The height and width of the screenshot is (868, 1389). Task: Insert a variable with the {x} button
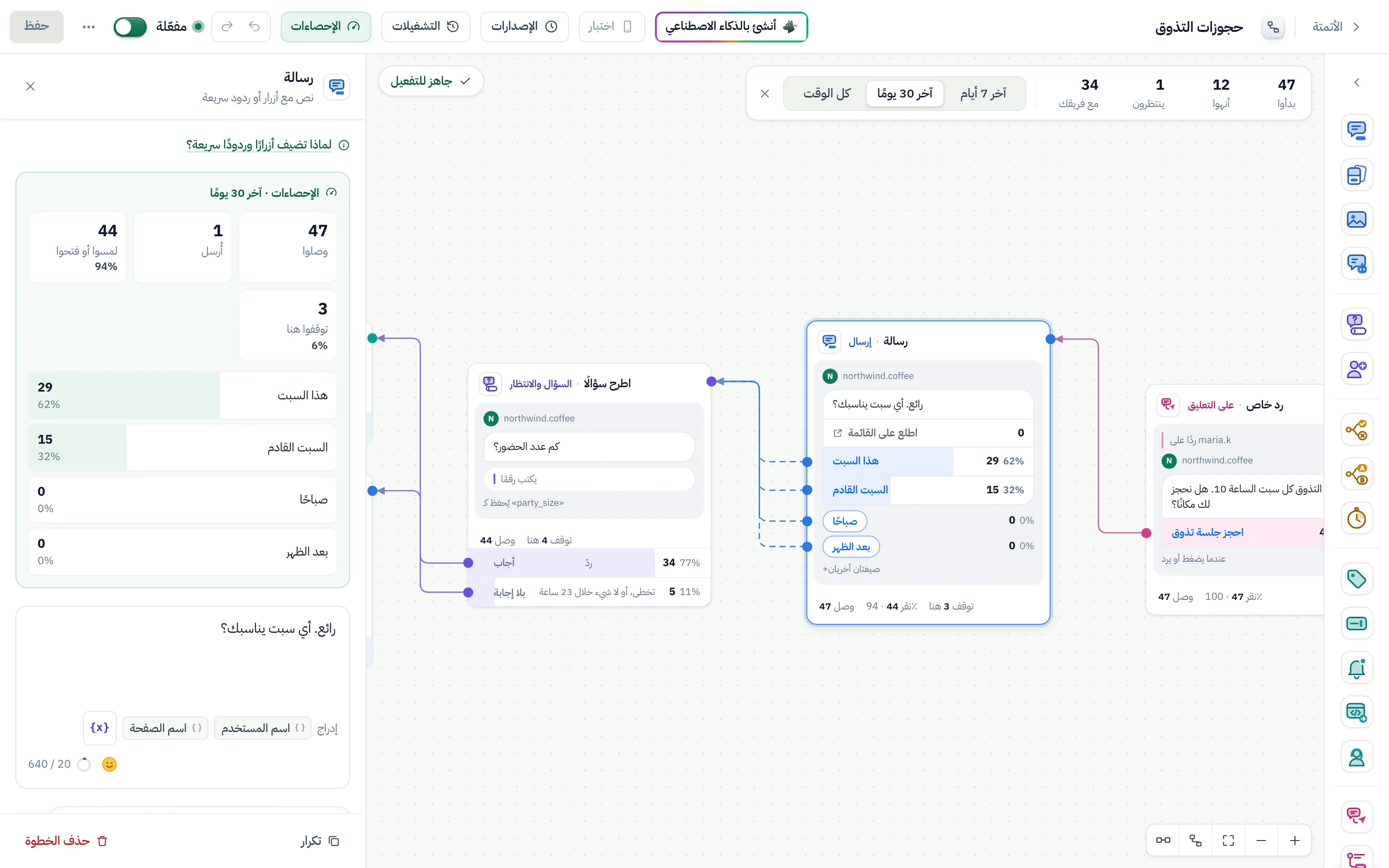pyautogui.click(x=99, y=728)
